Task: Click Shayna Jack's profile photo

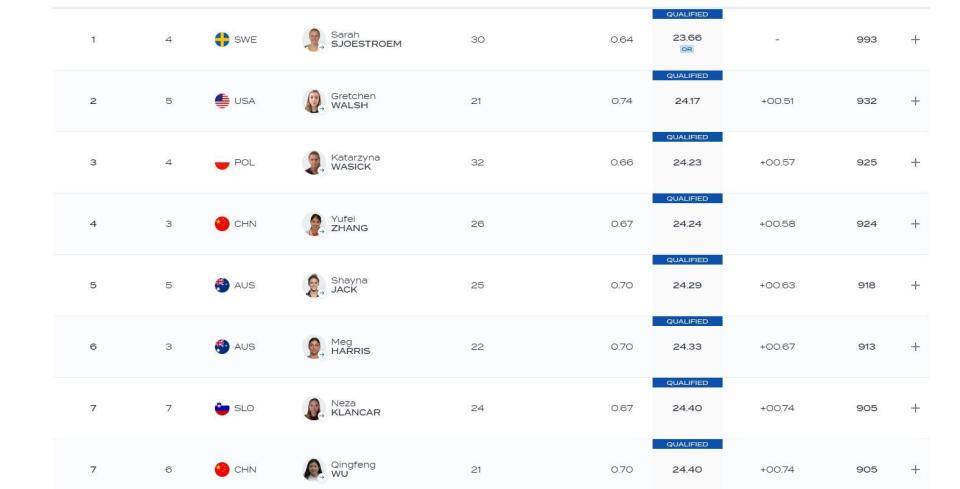Action: tap(313, 285)
